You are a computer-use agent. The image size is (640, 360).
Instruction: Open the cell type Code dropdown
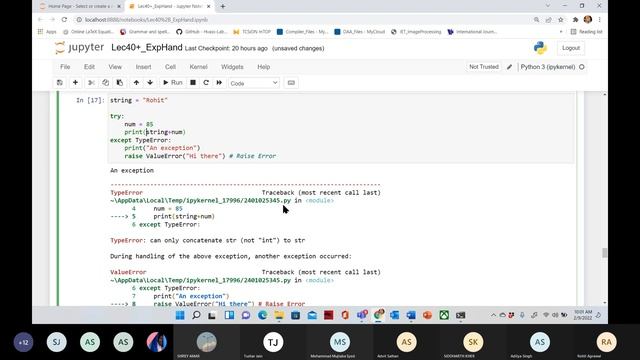[x=253, y=83]
